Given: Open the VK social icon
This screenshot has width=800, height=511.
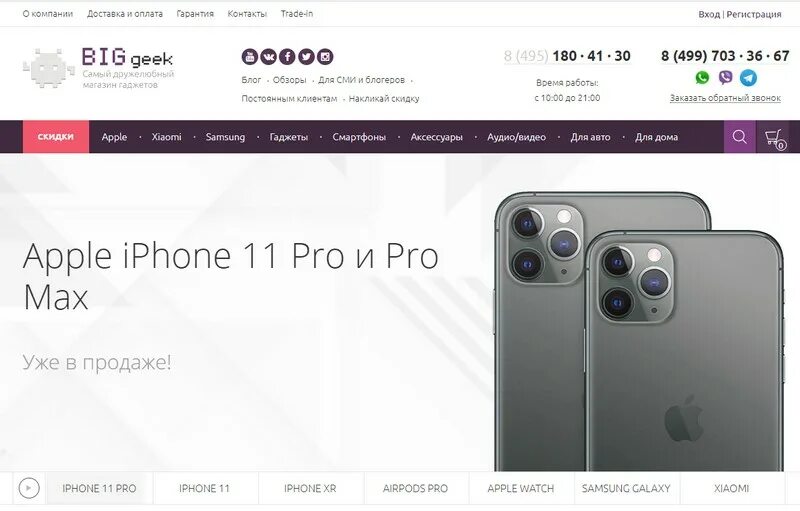Looking at the screenshot, I should click(268, 57).
